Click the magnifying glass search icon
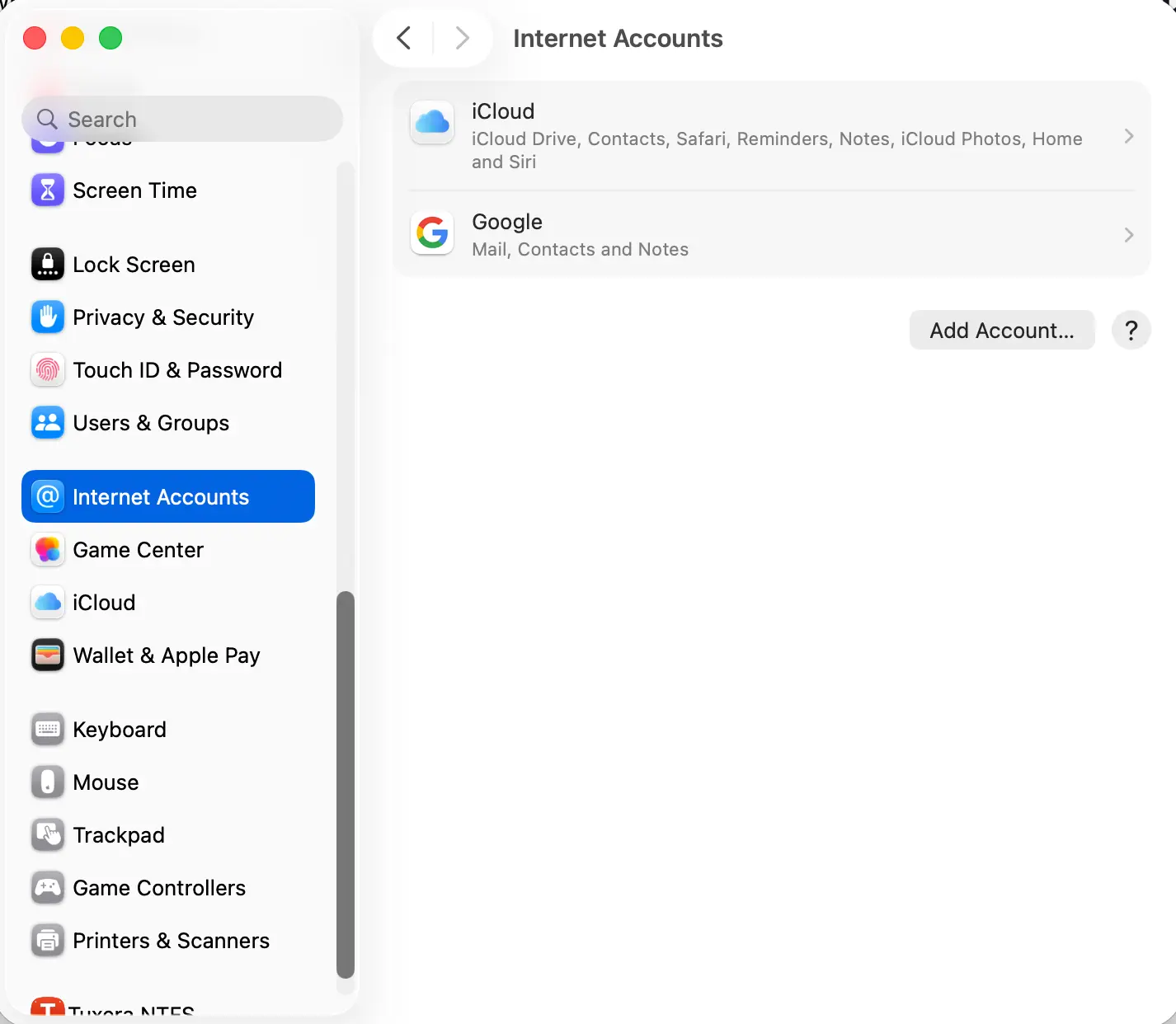Viewport: 1176px width, 1024px height. pos(47,120)
